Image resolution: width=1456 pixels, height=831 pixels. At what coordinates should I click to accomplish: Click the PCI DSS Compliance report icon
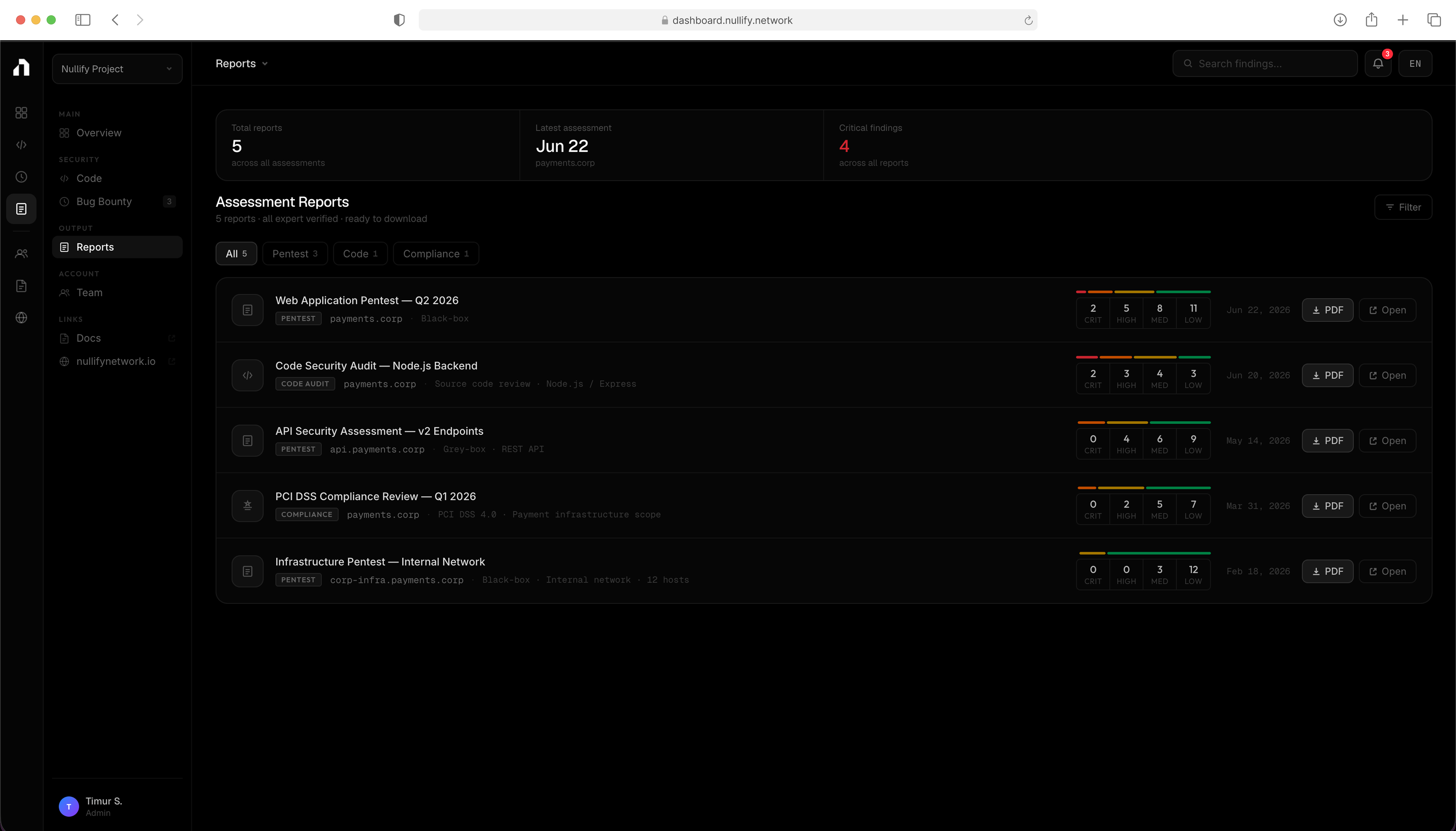(x=248, y=506)
